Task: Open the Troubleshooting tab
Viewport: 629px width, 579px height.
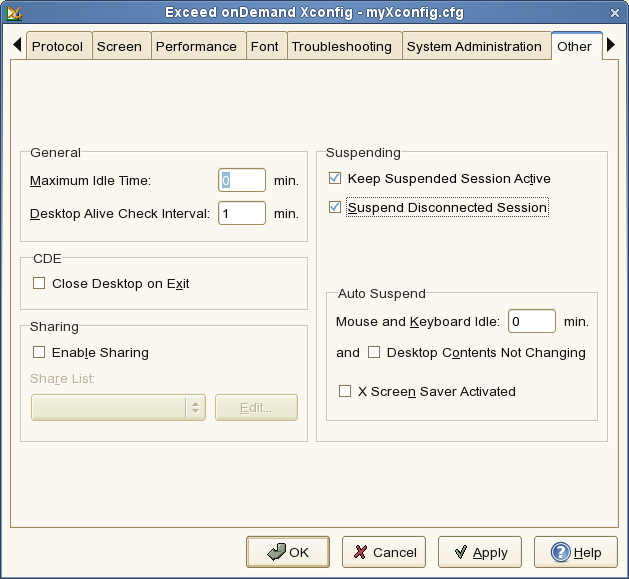Action: 344,47
